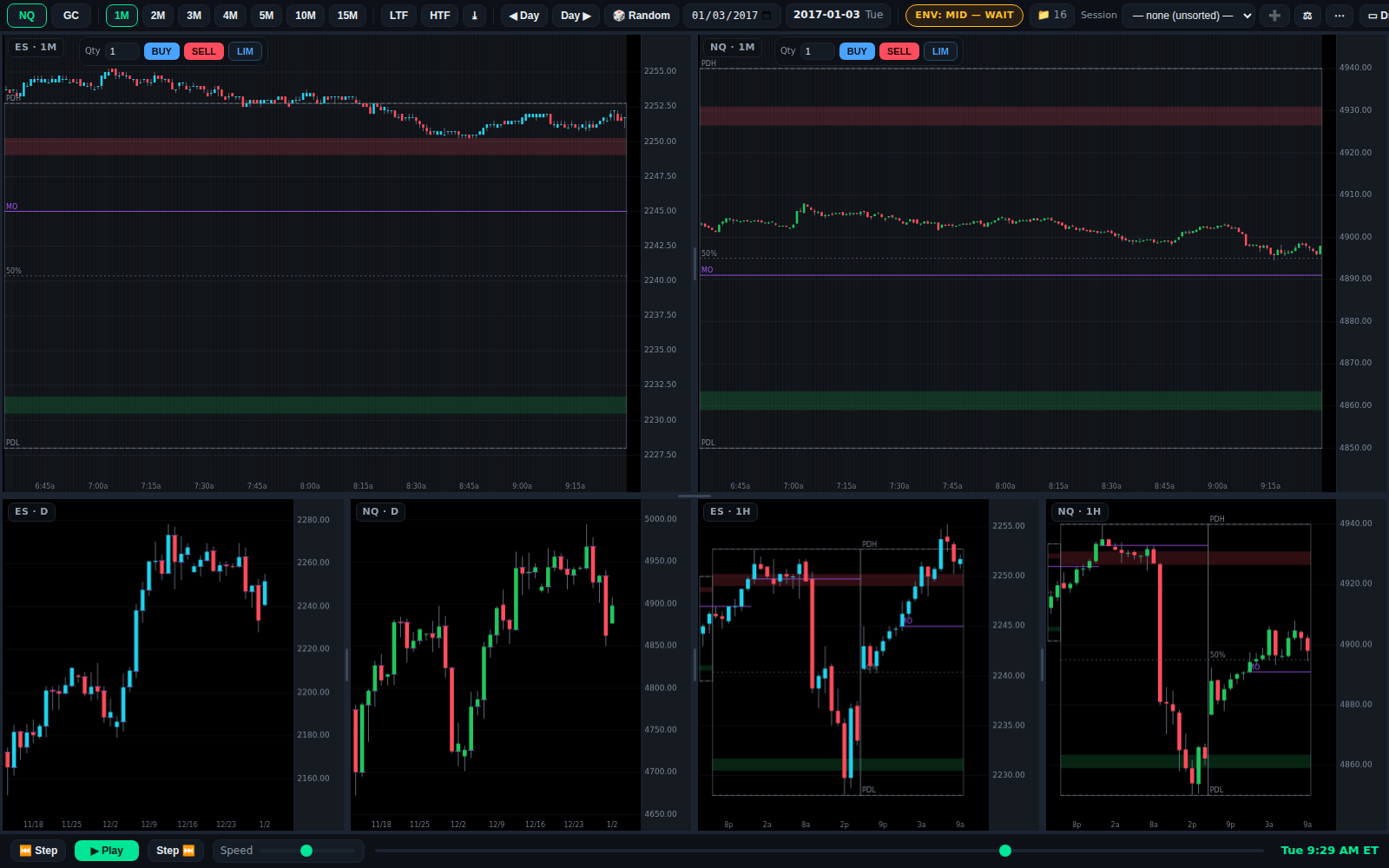Click the vertical splitter between top charts
The image size is (1389, 868).
pyautogui.click(x=694, y=263)
